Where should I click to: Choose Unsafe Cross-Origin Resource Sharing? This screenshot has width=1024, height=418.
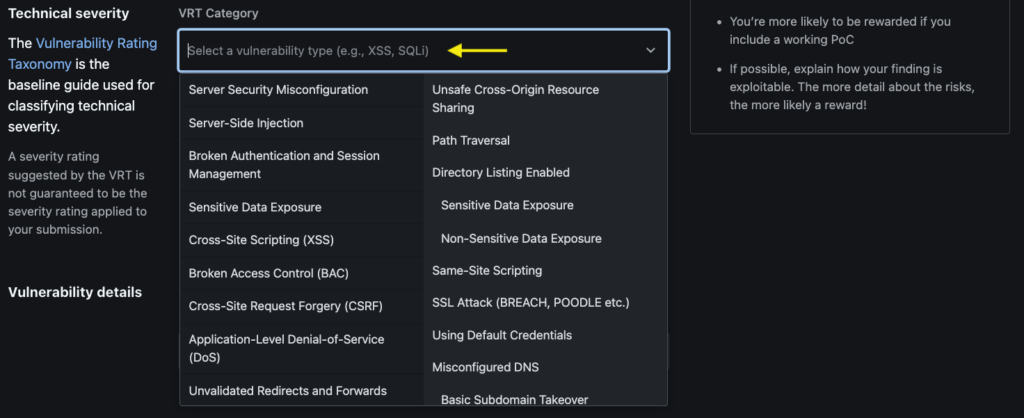click(x=515, y=98)
